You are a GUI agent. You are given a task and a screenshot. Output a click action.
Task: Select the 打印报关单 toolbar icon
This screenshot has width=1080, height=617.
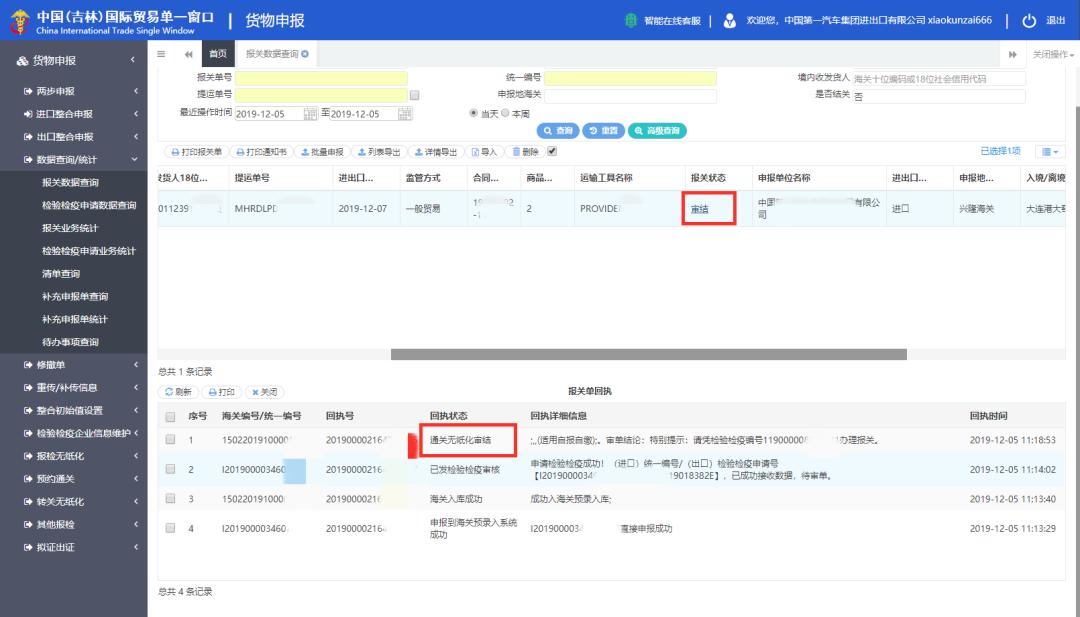pos(195,151)
